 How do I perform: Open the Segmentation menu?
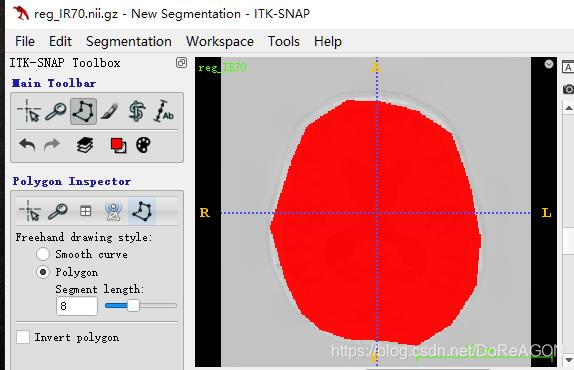pyautogui.click(x=129, y=41)
